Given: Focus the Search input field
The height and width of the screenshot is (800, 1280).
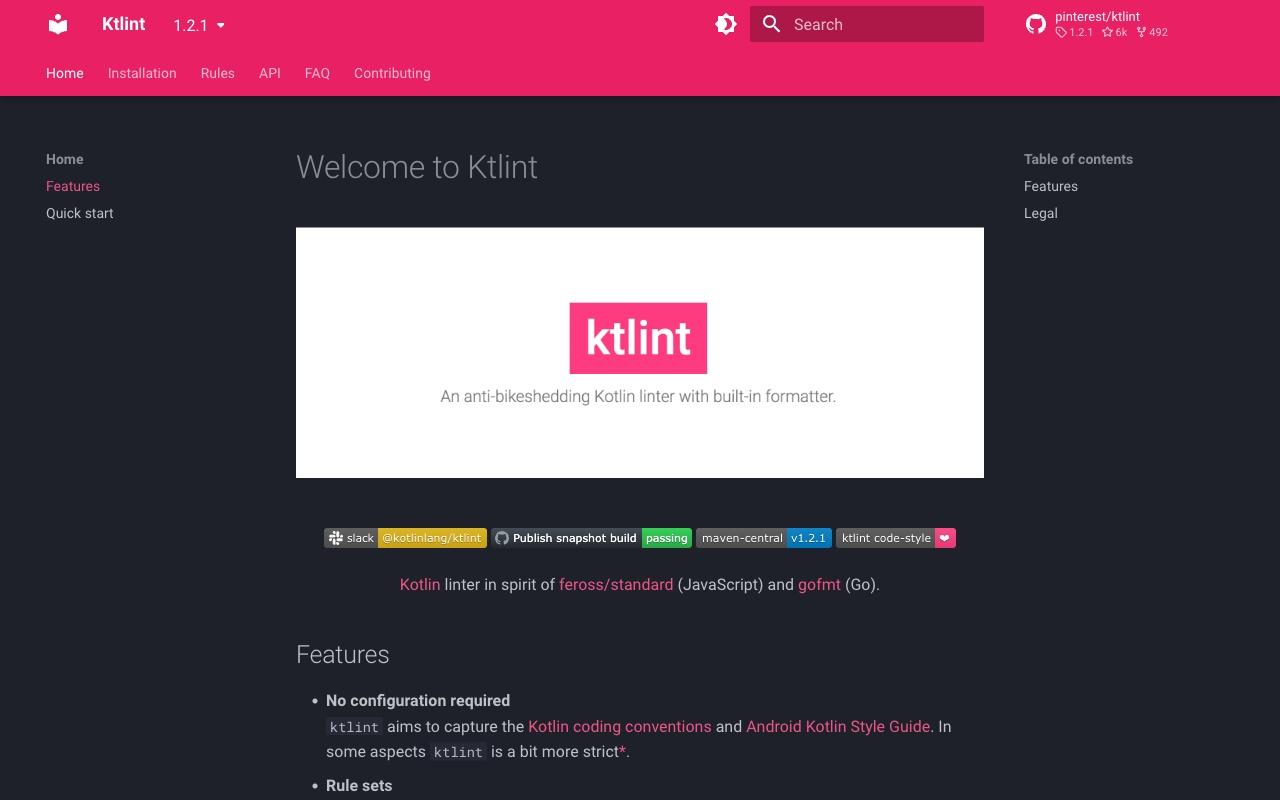Looking at the screenshot, I should [867, 24].
